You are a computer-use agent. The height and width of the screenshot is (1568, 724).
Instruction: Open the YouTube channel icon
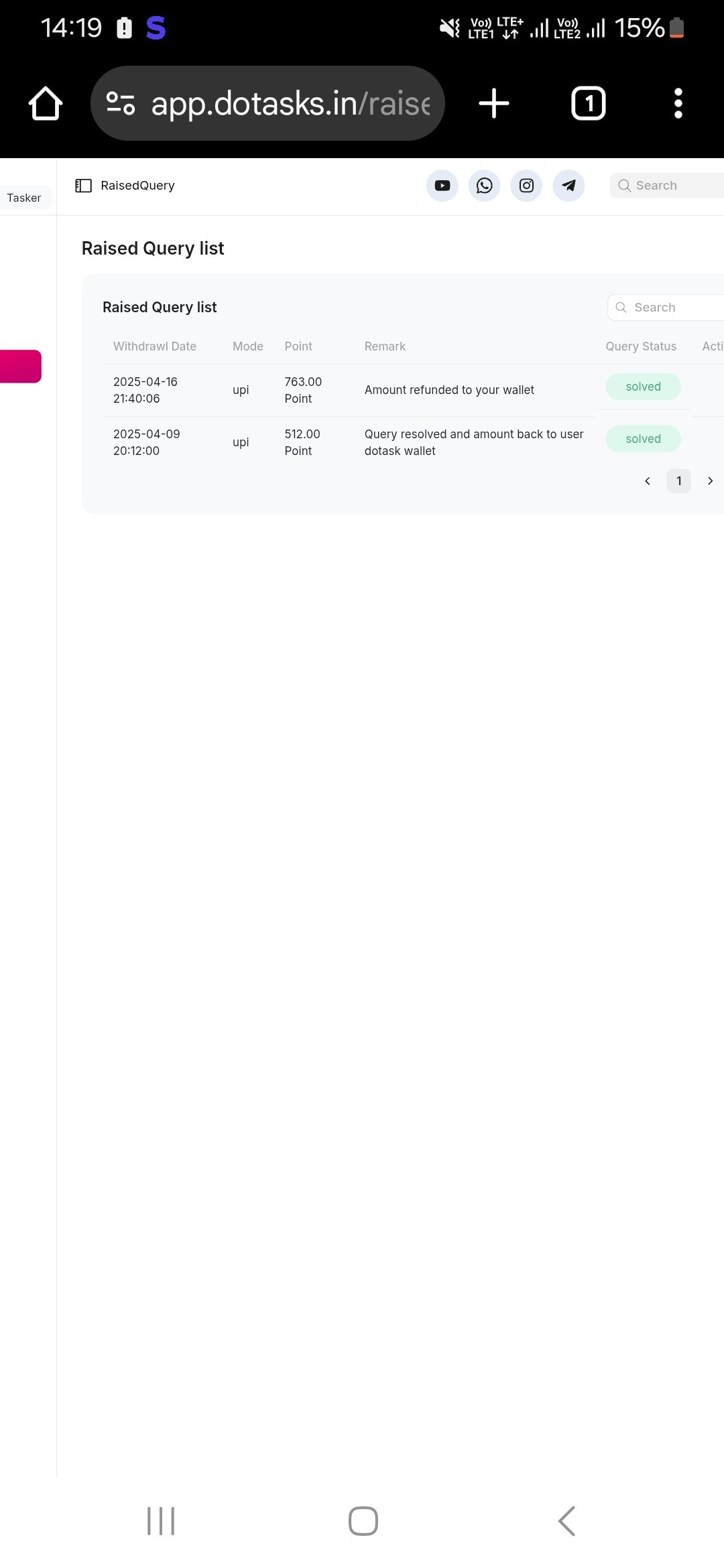point(442,186)
